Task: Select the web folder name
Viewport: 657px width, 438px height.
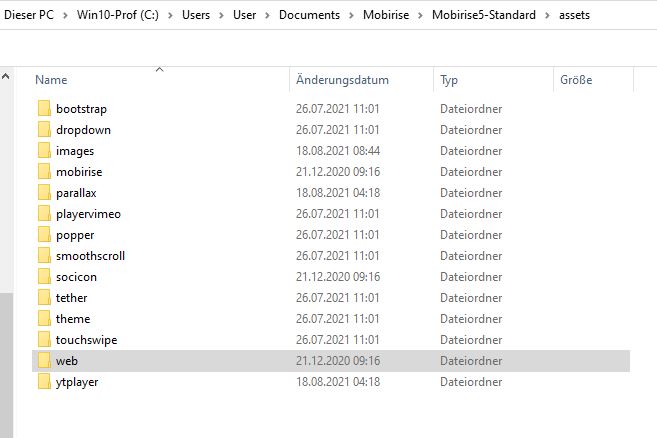Action: [x=67, y=361]
